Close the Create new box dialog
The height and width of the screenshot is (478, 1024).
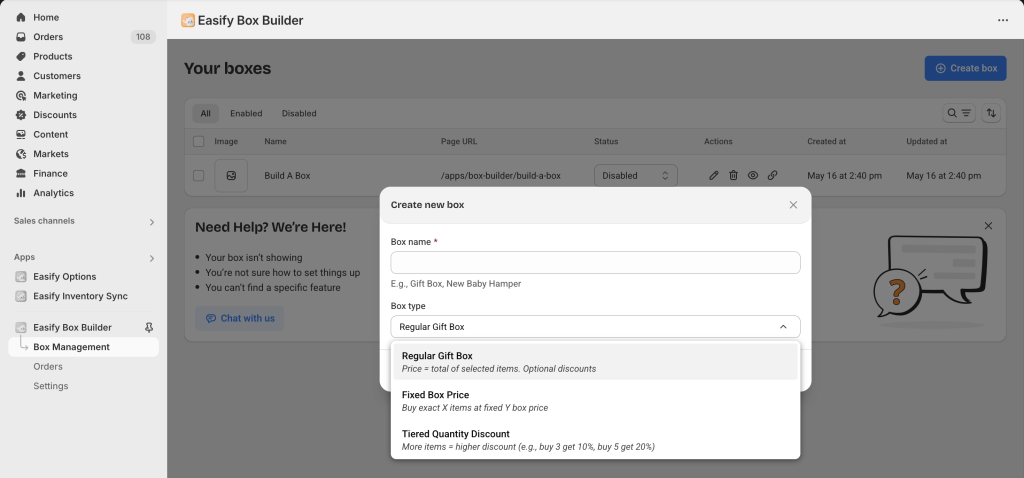pos(793,205)
